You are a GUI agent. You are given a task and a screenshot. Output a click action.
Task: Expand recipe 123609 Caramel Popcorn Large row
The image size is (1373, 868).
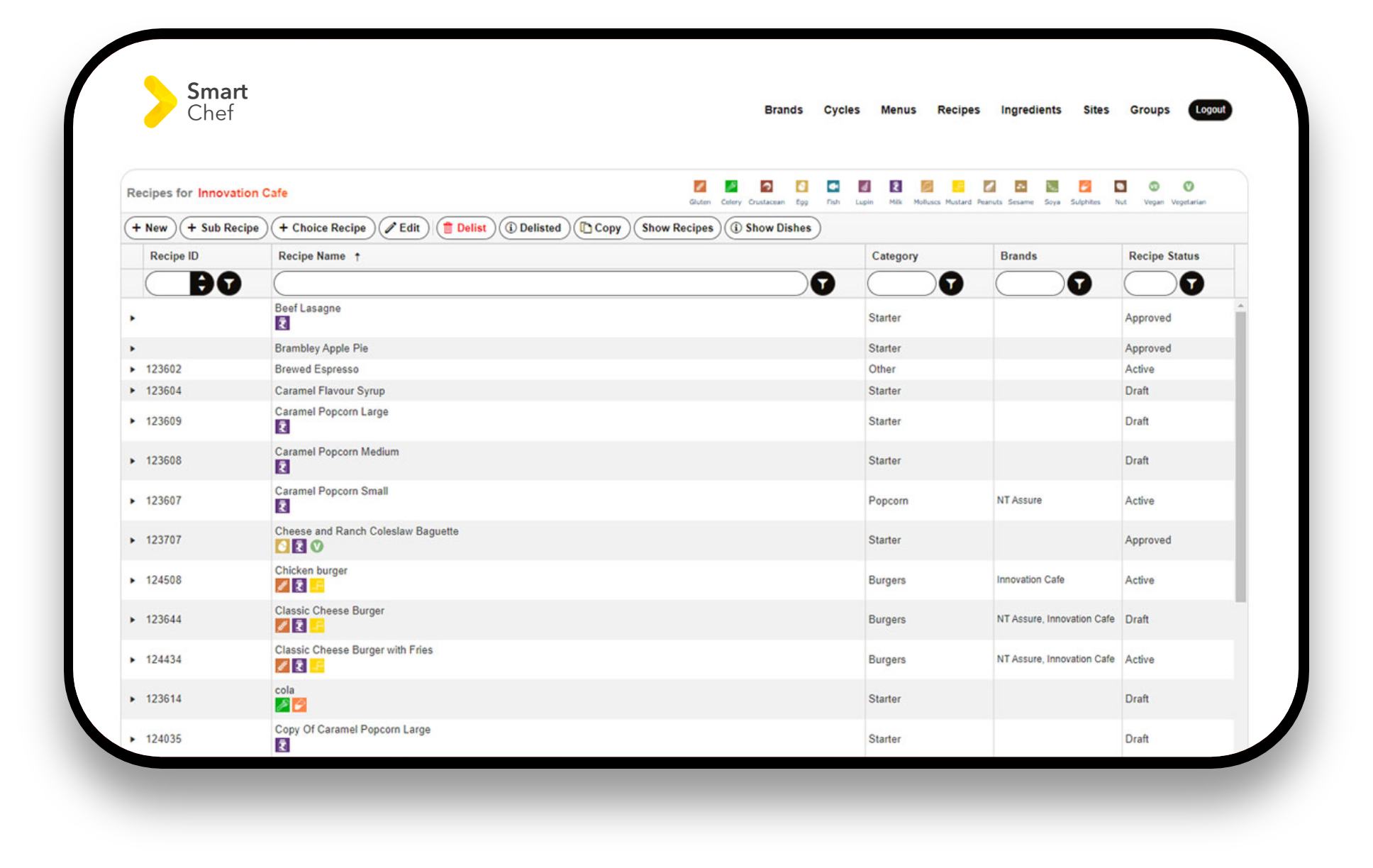tap(132, 421)
